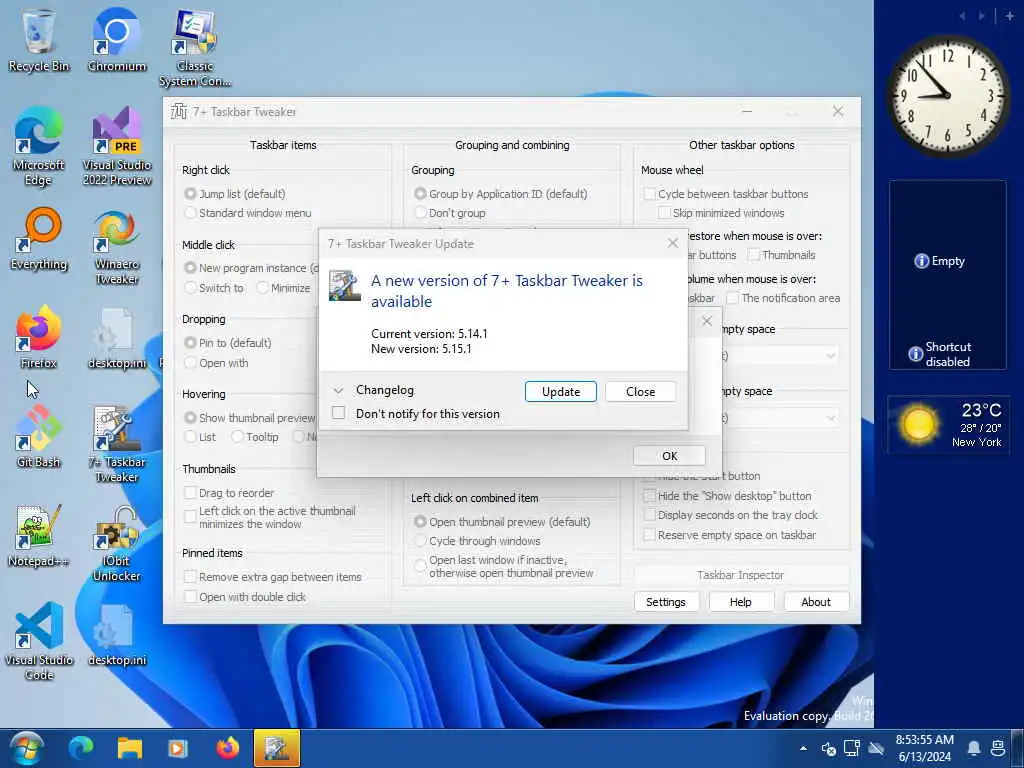Check Remove extra gap between items

coord(190,577)
